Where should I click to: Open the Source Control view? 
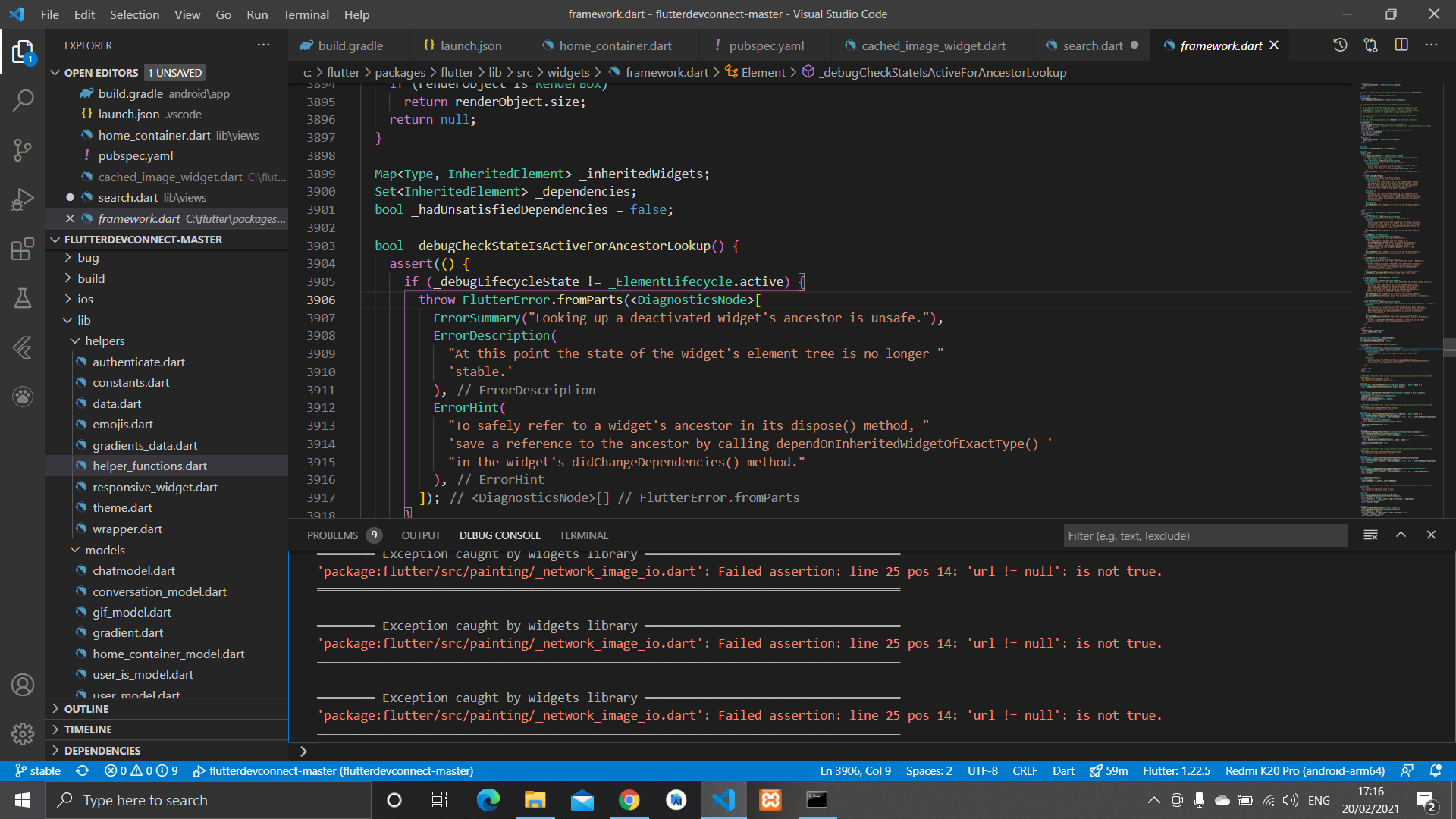point(23,149)
